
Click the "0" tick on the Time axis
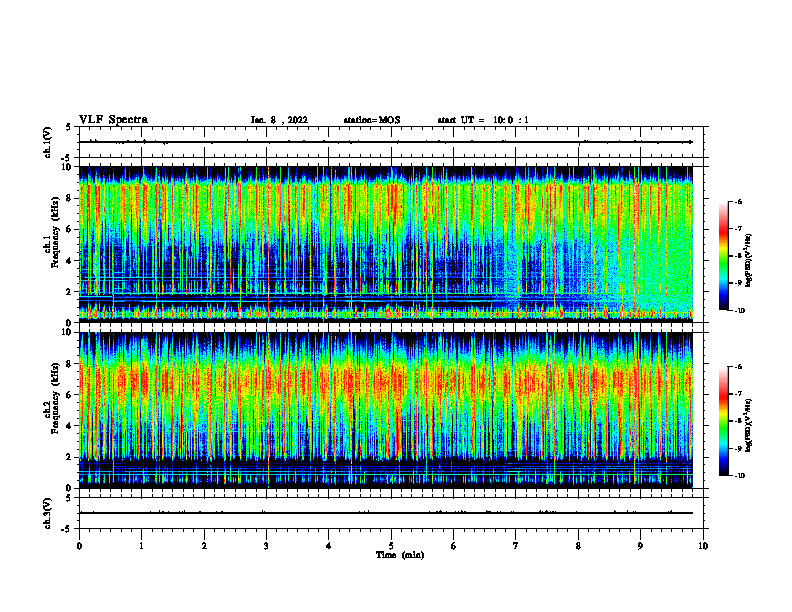pyautogui.click(x=79, y=546)
